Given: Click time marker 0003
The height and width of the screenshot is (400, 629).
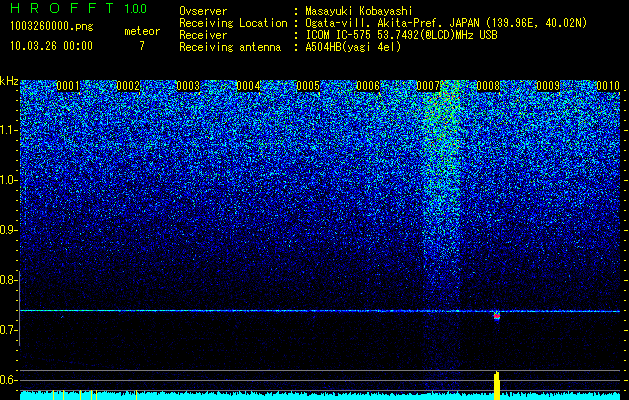Looking at the screenshot, I should point(188,86).
